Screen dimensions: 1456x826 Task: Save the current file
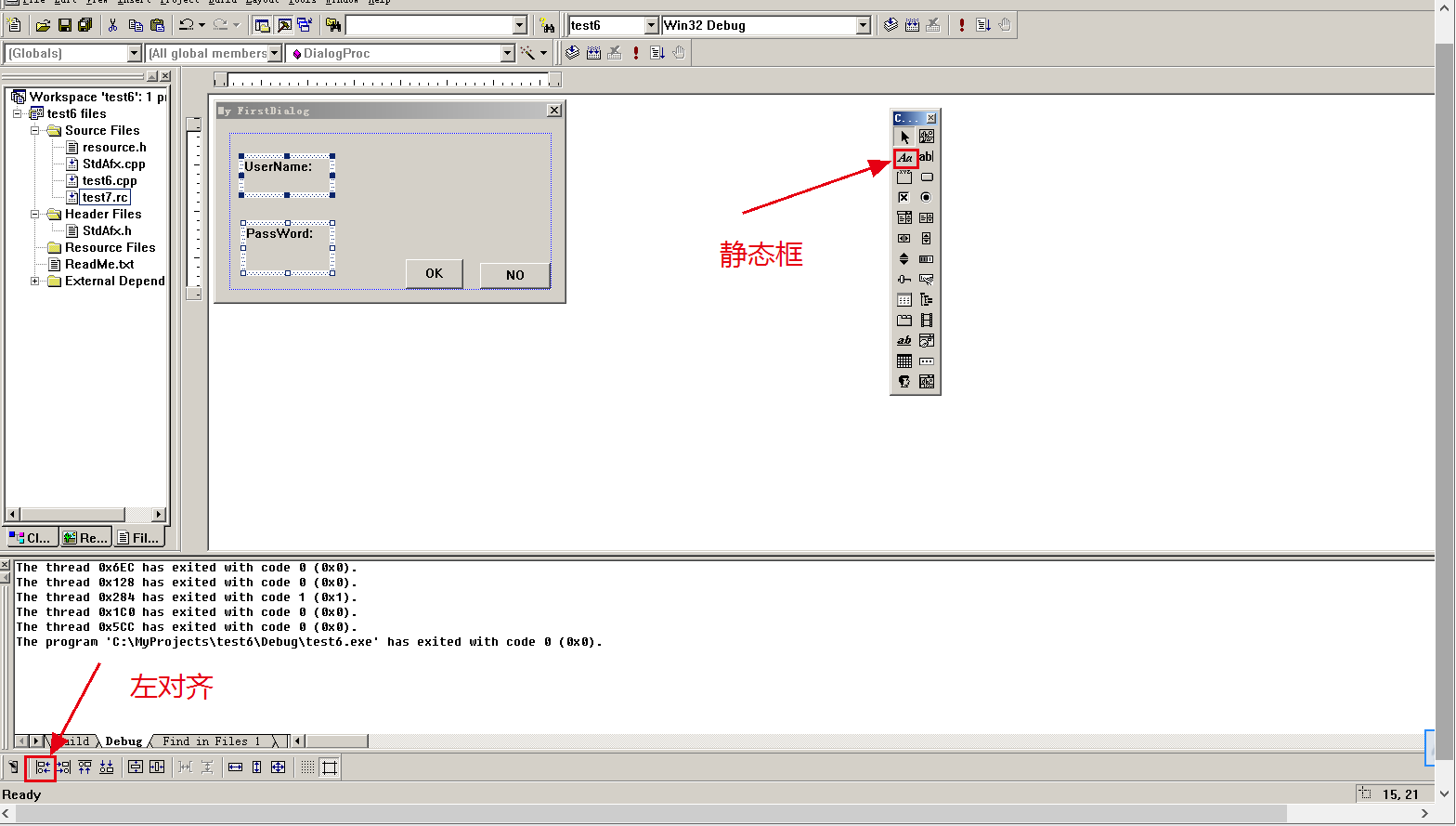click(x=64, y=25)
